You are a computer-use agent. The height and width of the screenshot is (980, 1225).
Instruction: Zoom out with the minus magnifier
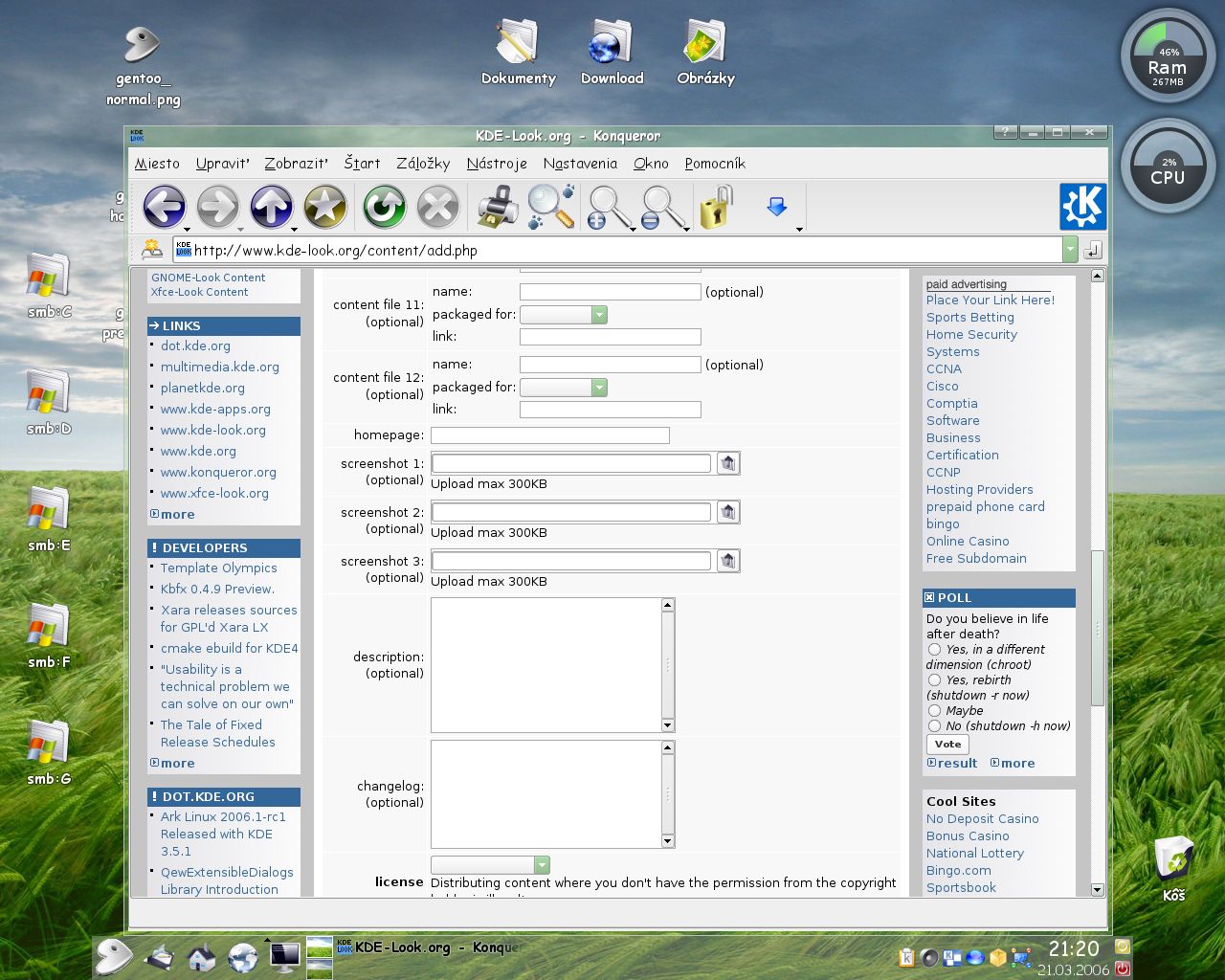[x=661, y=207]
